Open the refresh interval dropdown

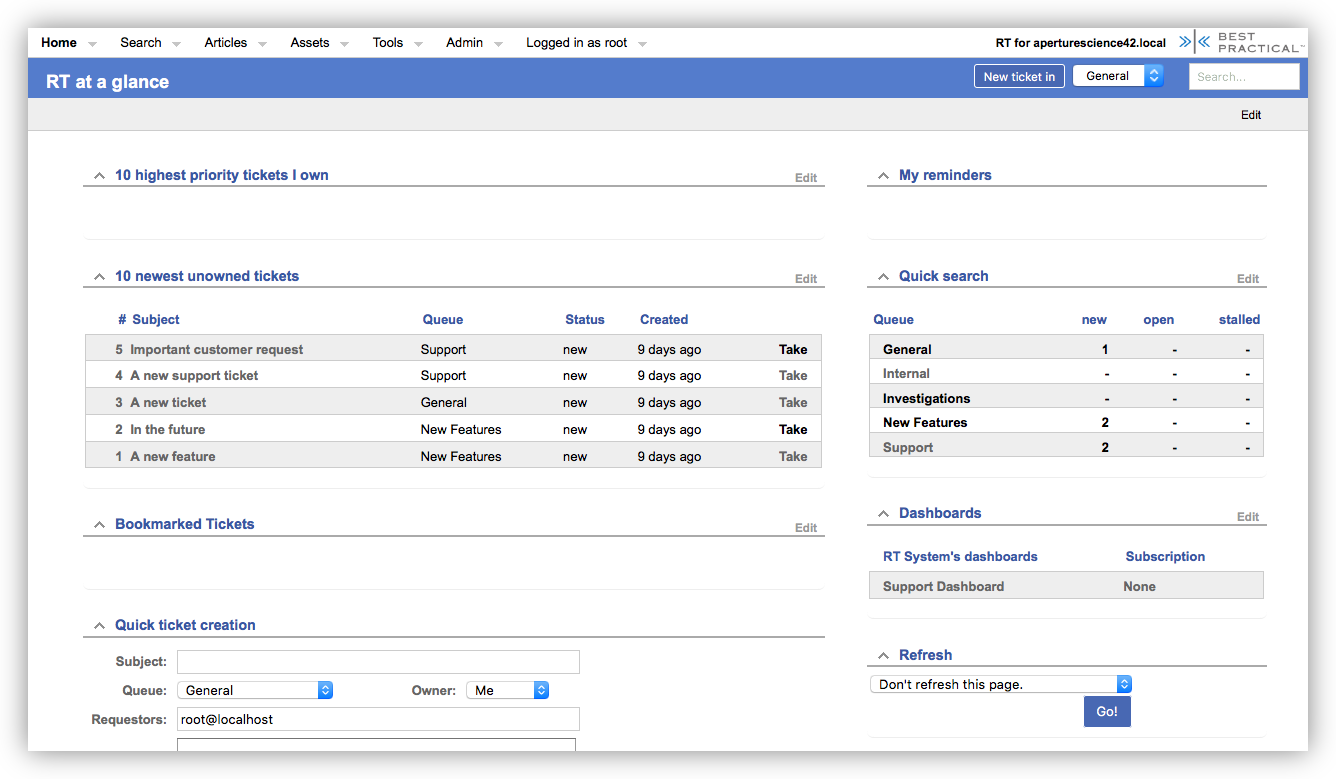[x=1000, y=684]
